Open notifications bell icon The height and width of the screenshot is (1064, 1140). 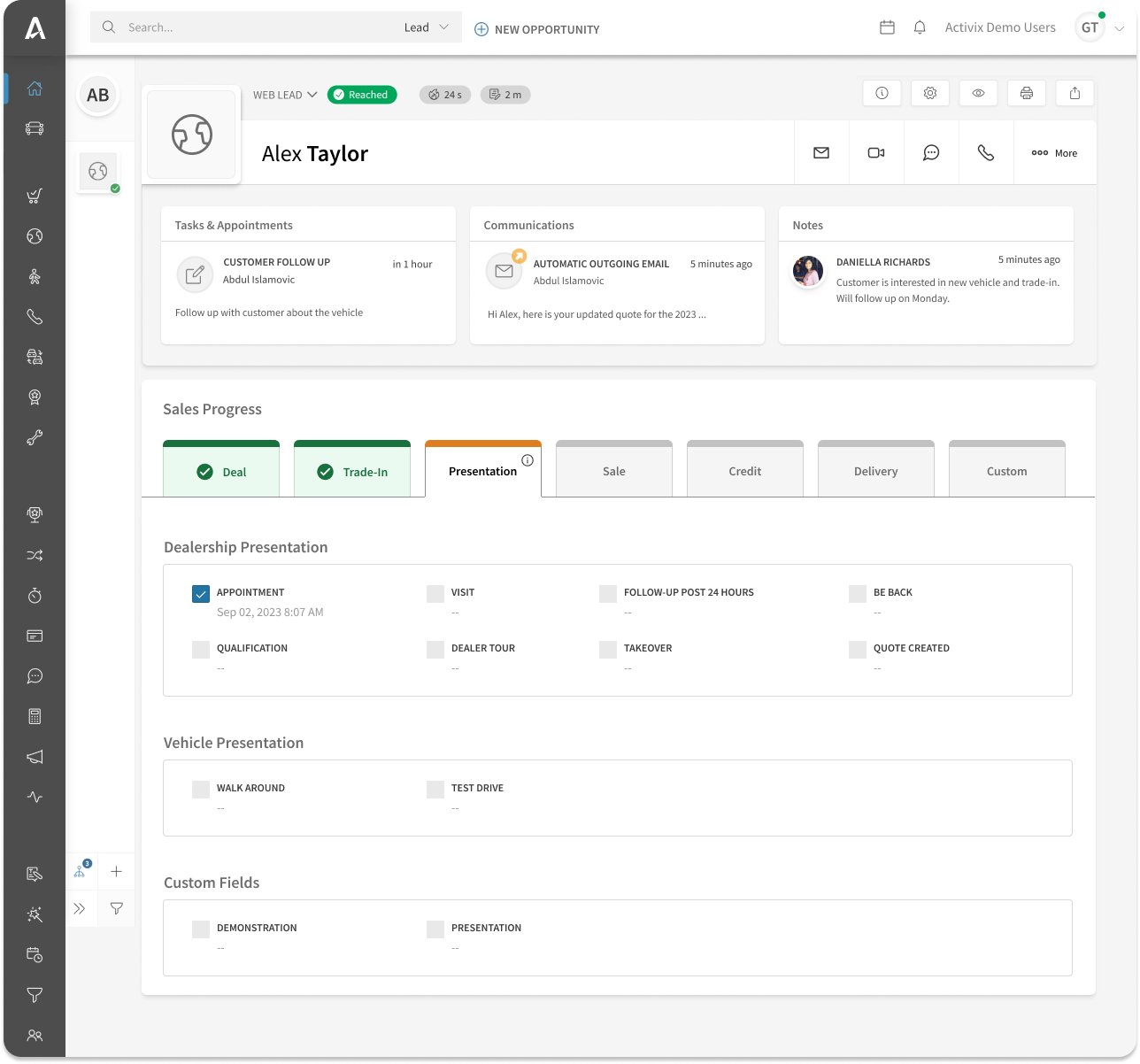(920, 27)
